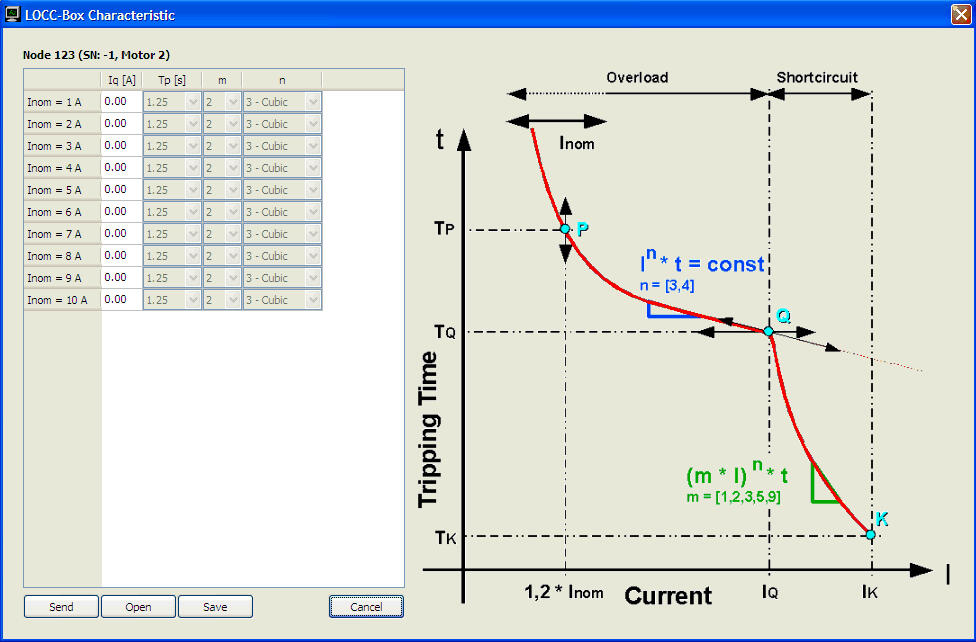Viewport: 976px width, 642px height.
Task: Click the LOCC-Box title bar icon
Action: click(x=13, y=15)
